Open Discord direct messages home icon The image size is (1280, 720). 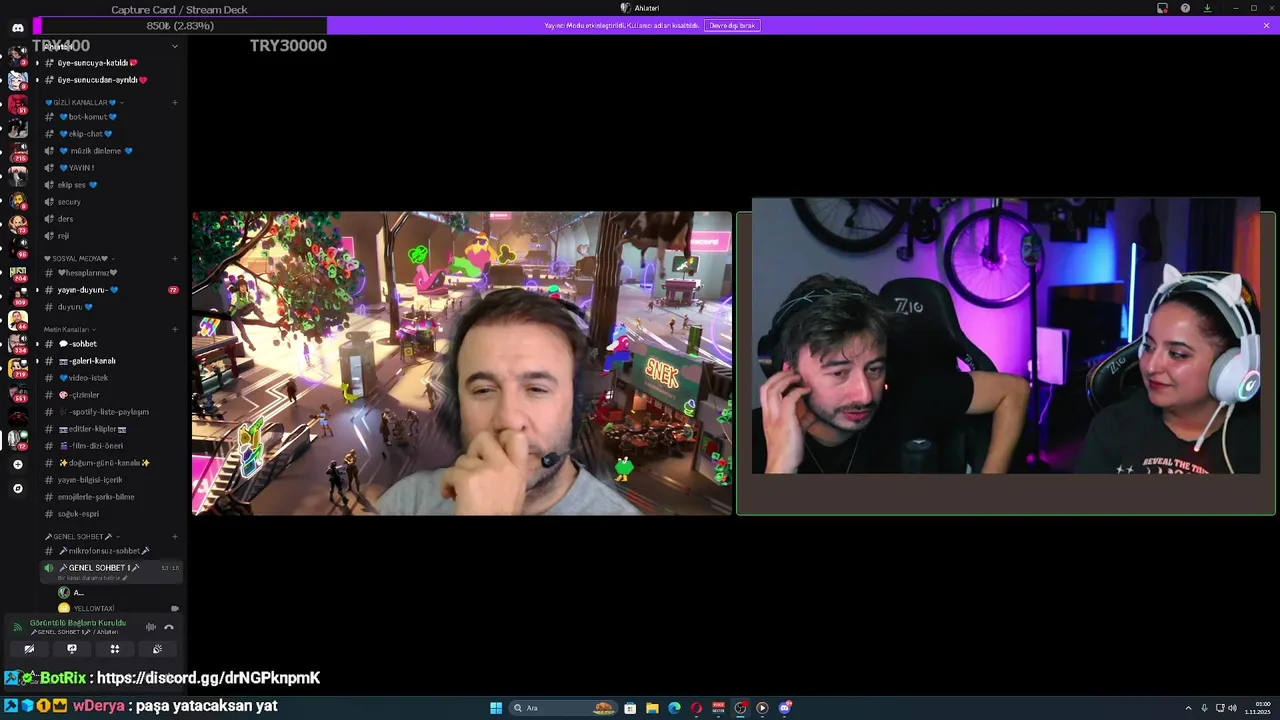coord(17,27)
